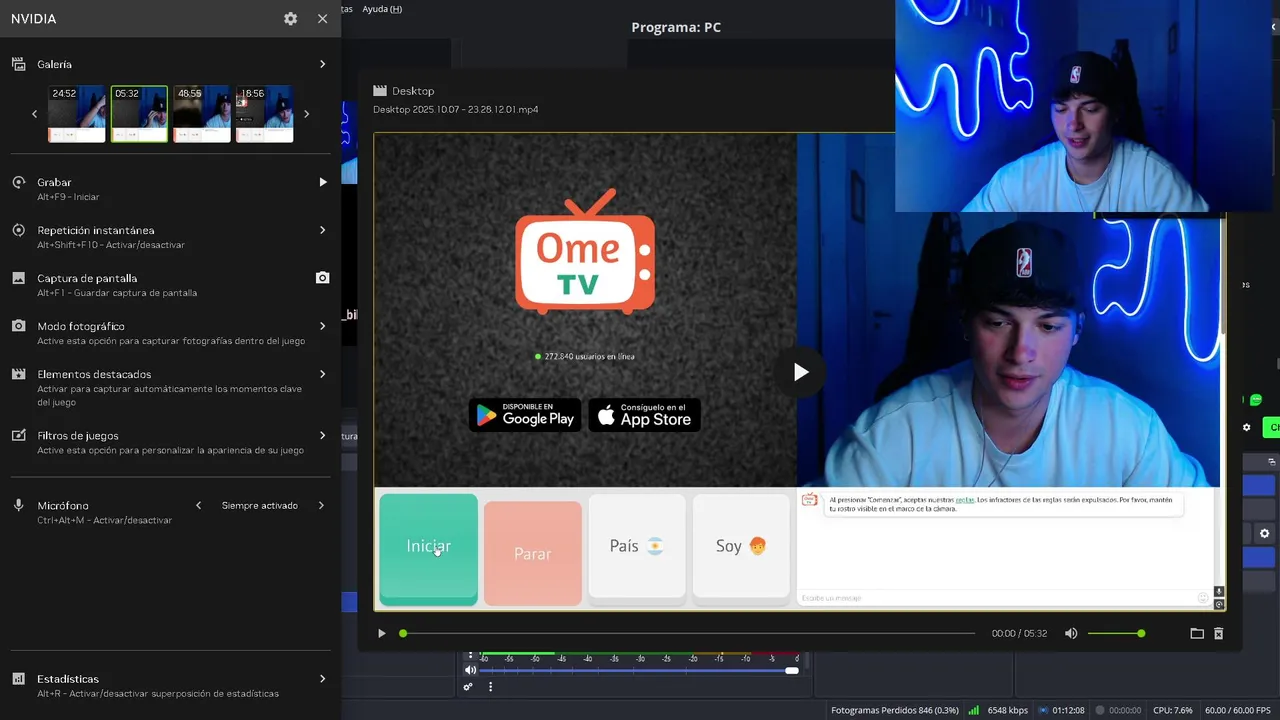Screen dimensions: 1280x720
Task: Click the Estadísticas chart icon
Action: (18, 679)
